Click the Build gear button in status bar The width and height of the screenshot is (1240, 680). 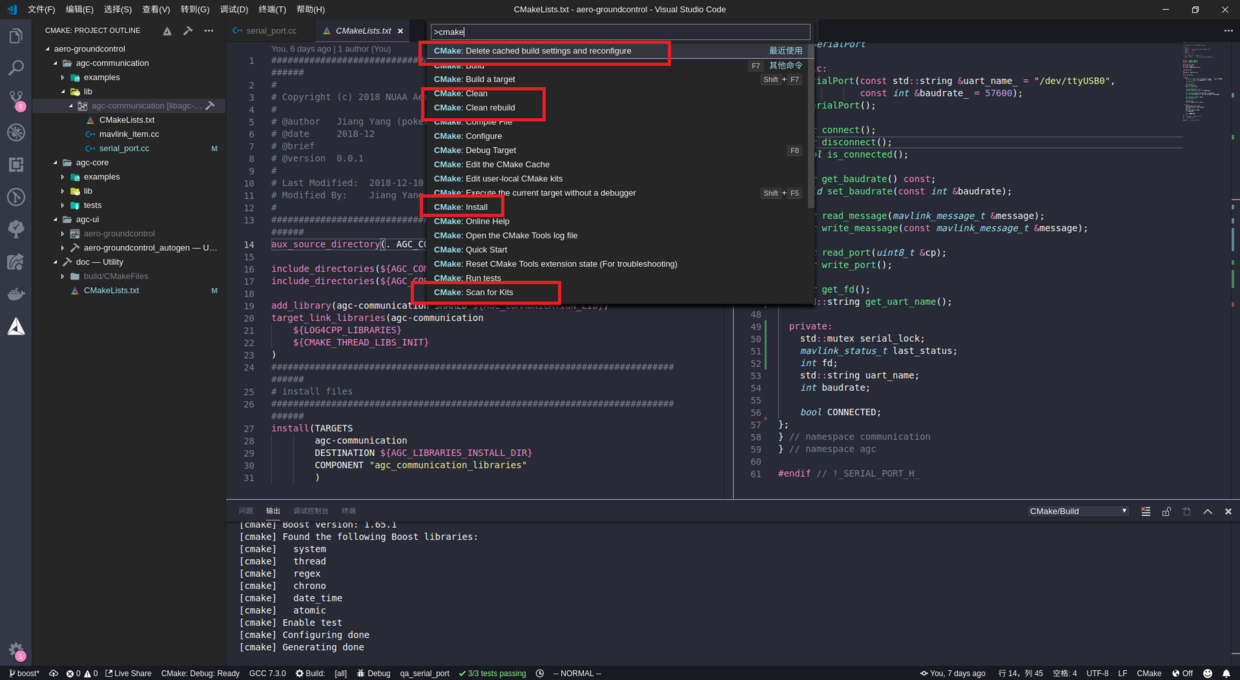310,673
